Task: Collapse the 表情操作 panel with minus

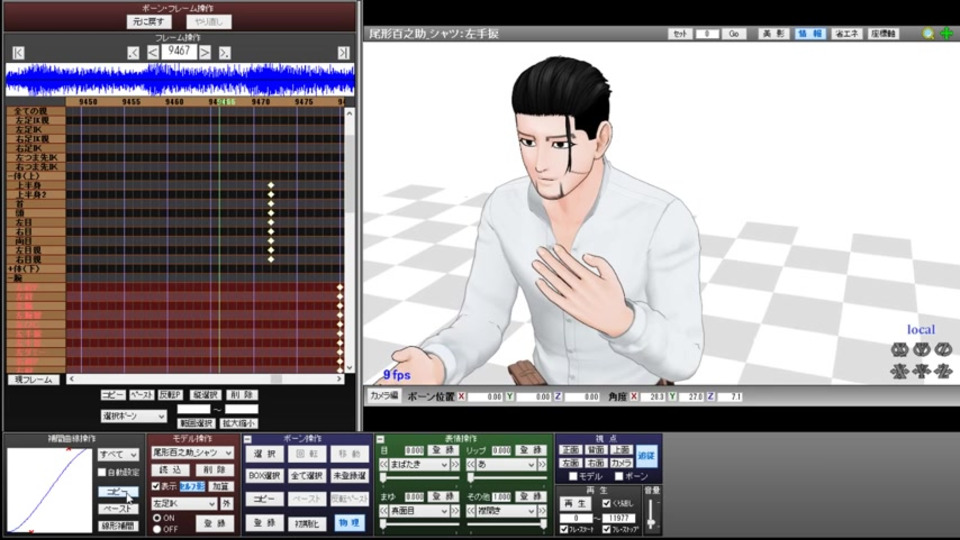Action: point(380,440)
